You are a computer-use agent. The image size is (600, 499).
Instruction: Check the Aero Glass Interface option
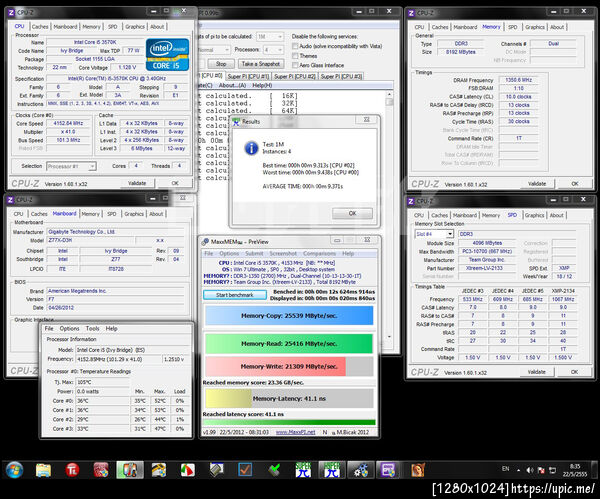point(293,64)
